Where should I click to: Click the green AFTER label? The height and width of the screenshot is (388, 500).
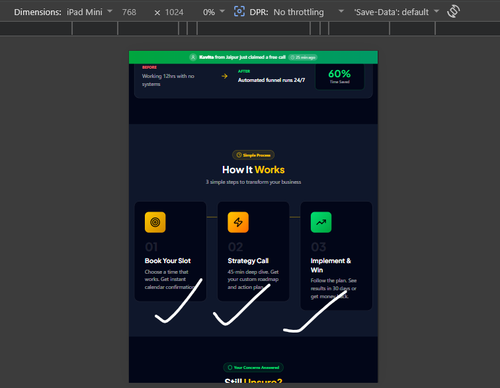pos(244,71)
